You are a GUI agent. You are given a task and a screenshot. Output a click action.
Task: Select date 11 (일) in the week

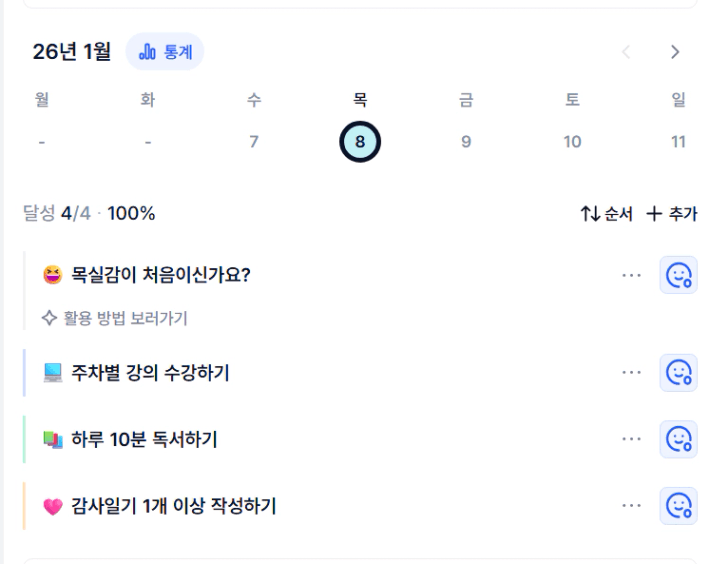click(x=678, y=142)
